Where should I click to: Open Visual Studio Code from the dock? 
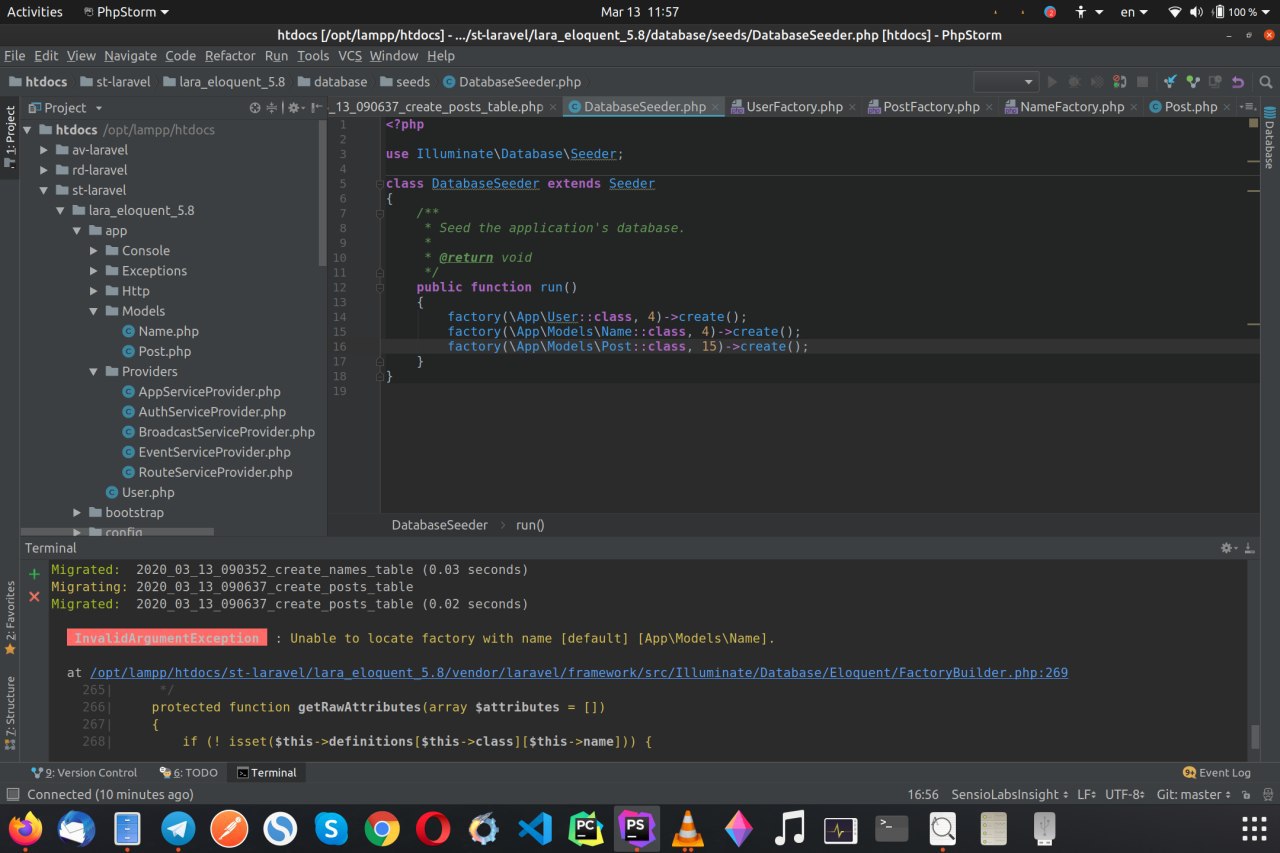535,828
